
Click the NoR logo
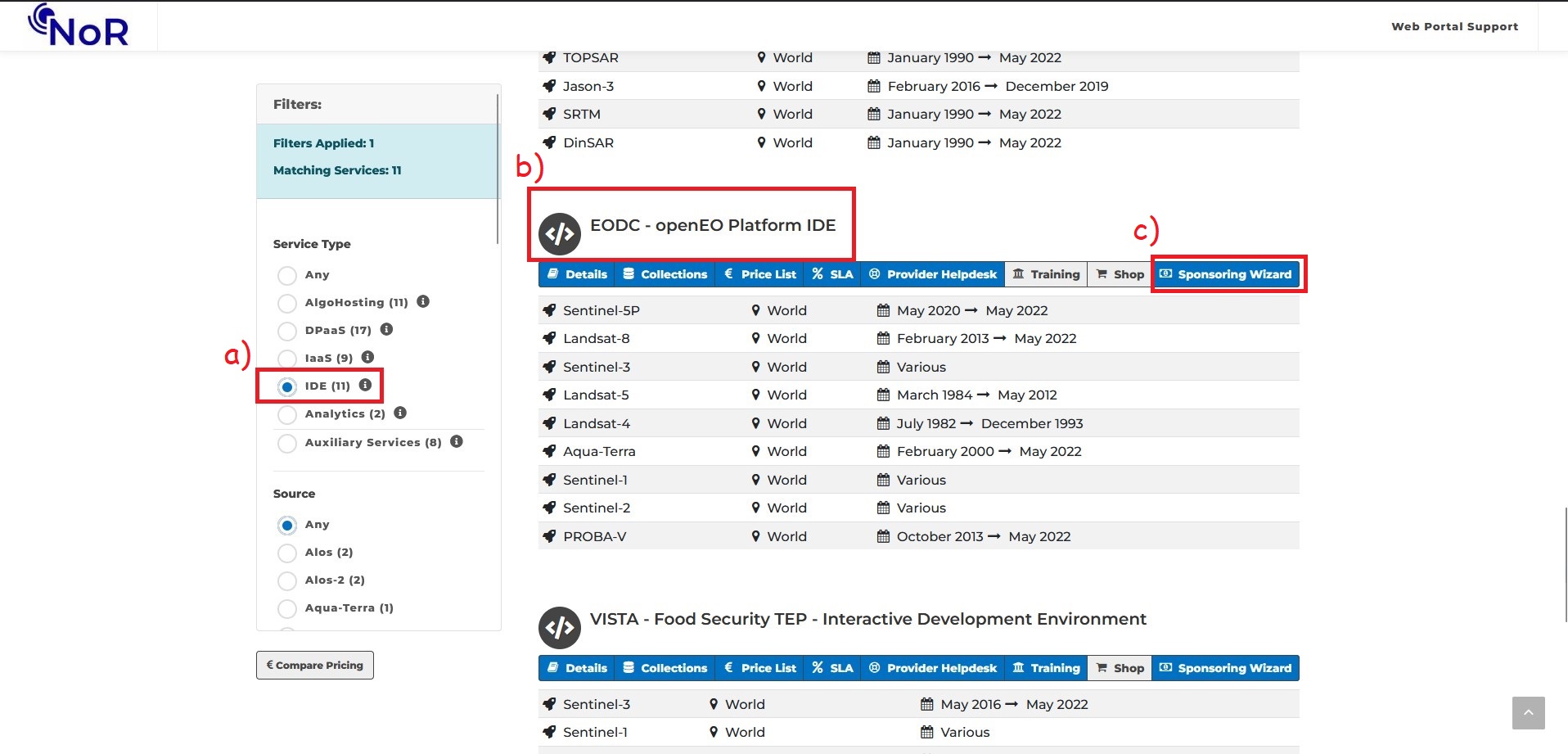tap(79, 25)
